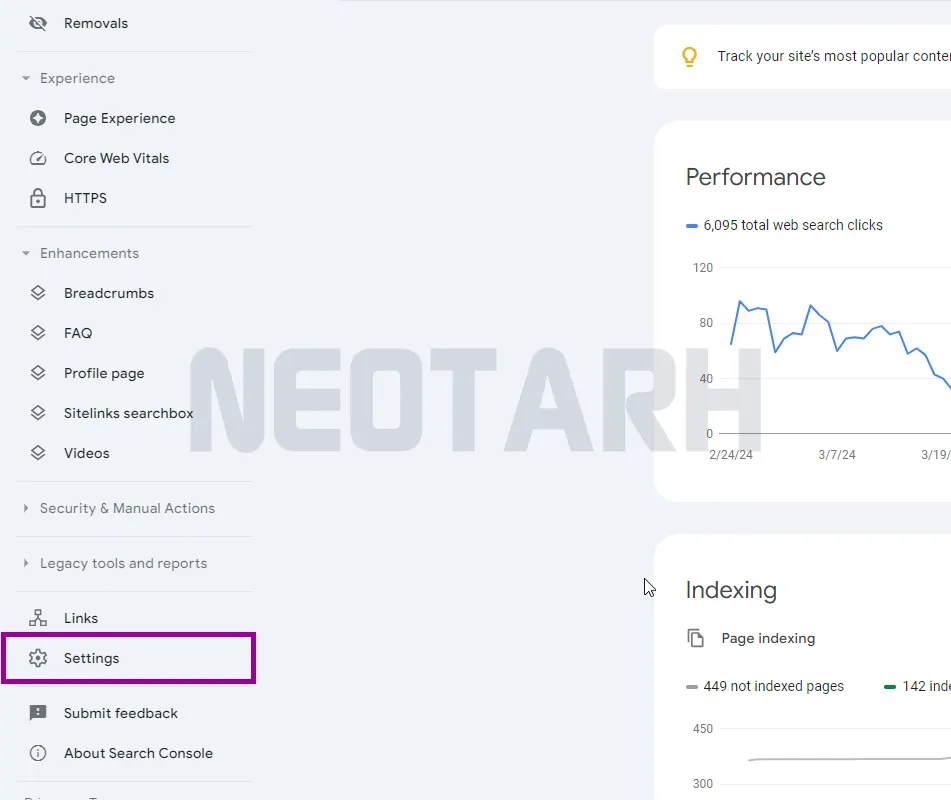Open the FAQ enhancement report
The image size is (951, 800).
(x=78, y=333)
